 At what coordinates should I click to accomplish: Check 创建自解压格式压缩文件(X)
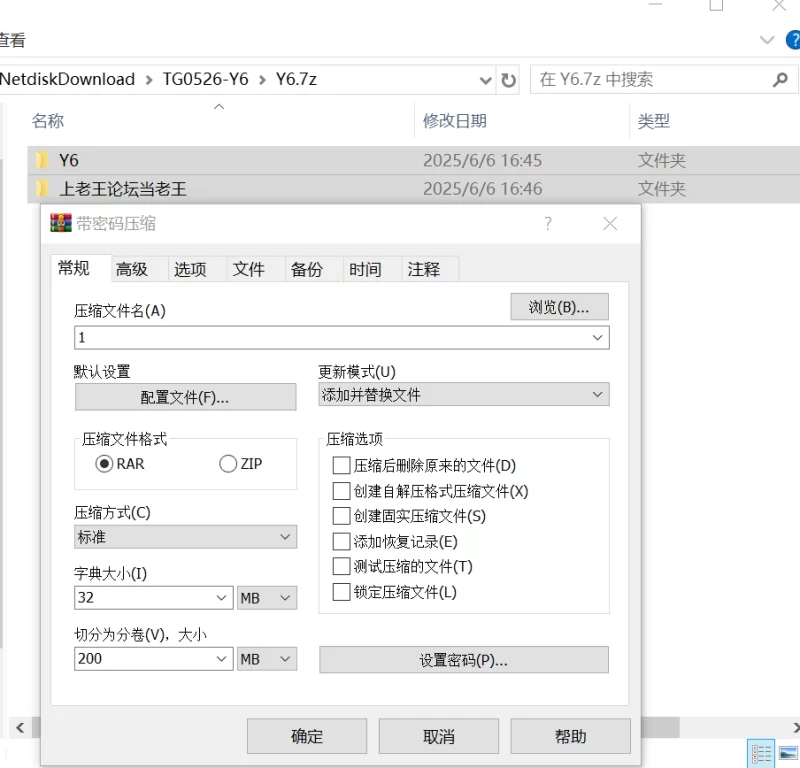click(341, 491)
